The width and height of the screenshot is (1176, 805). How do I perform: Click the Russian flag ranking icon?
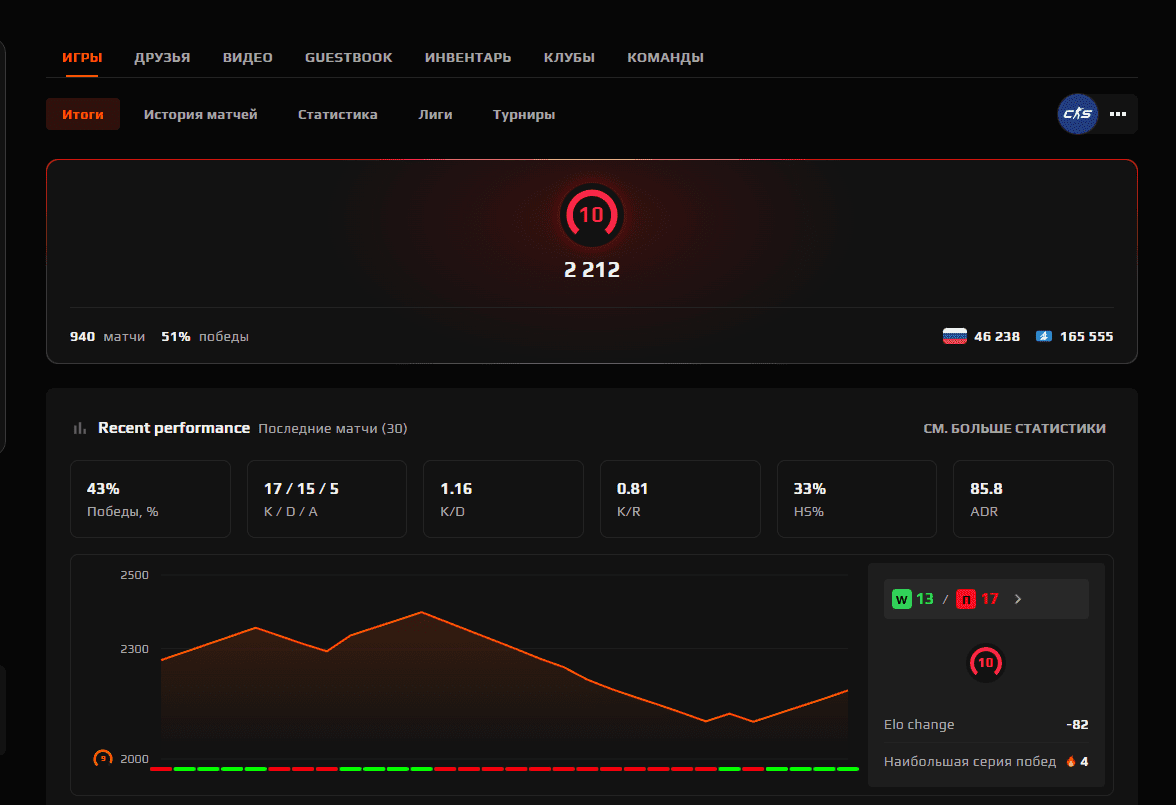tap(954, 337)
